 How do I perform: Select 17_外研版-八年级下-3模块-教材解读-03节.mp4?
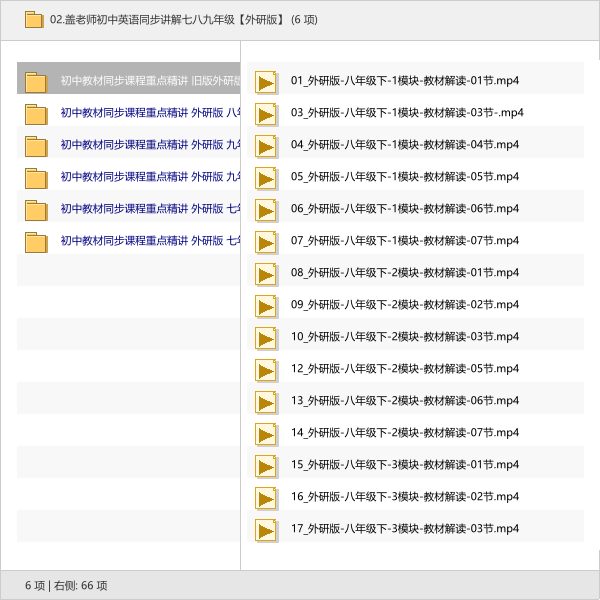(405, 528)
